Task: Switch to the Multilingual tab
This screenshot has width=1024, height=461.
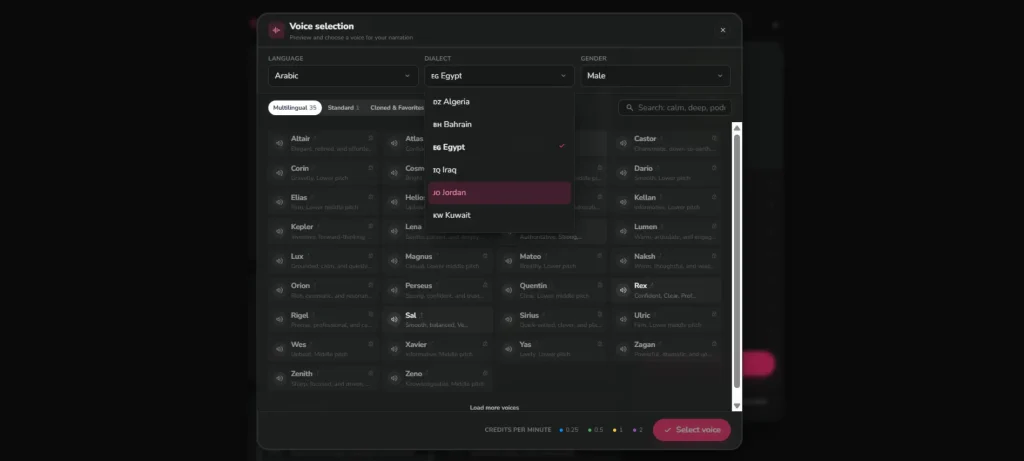Action: [x=295, y=108]
